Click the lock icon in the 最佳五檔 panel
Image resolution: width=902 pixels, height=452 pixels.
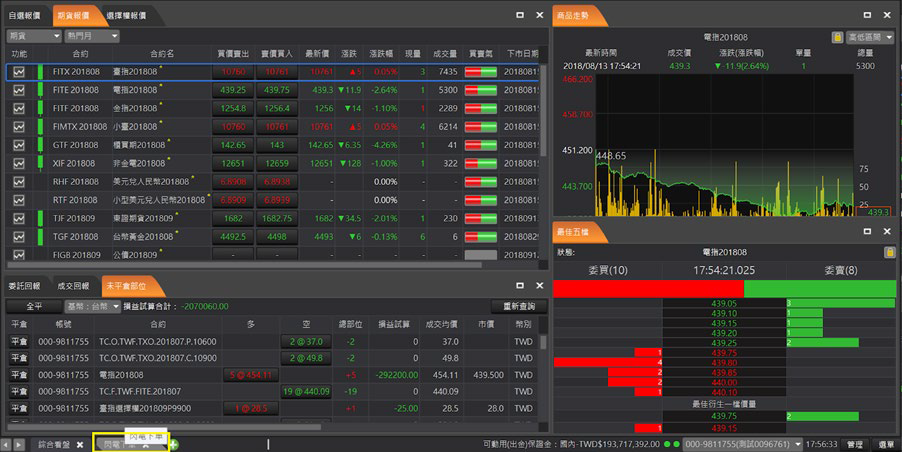(x=889, y=252)
